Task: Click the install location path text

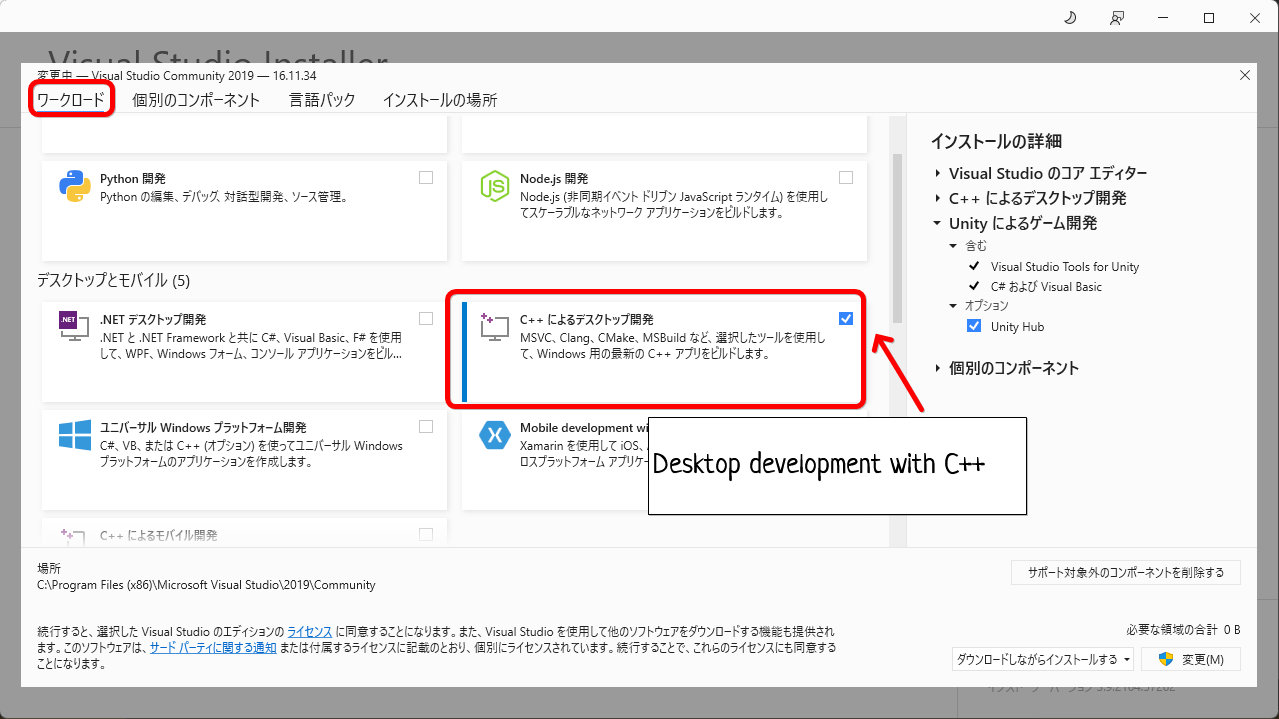Action: coord(206,585)
